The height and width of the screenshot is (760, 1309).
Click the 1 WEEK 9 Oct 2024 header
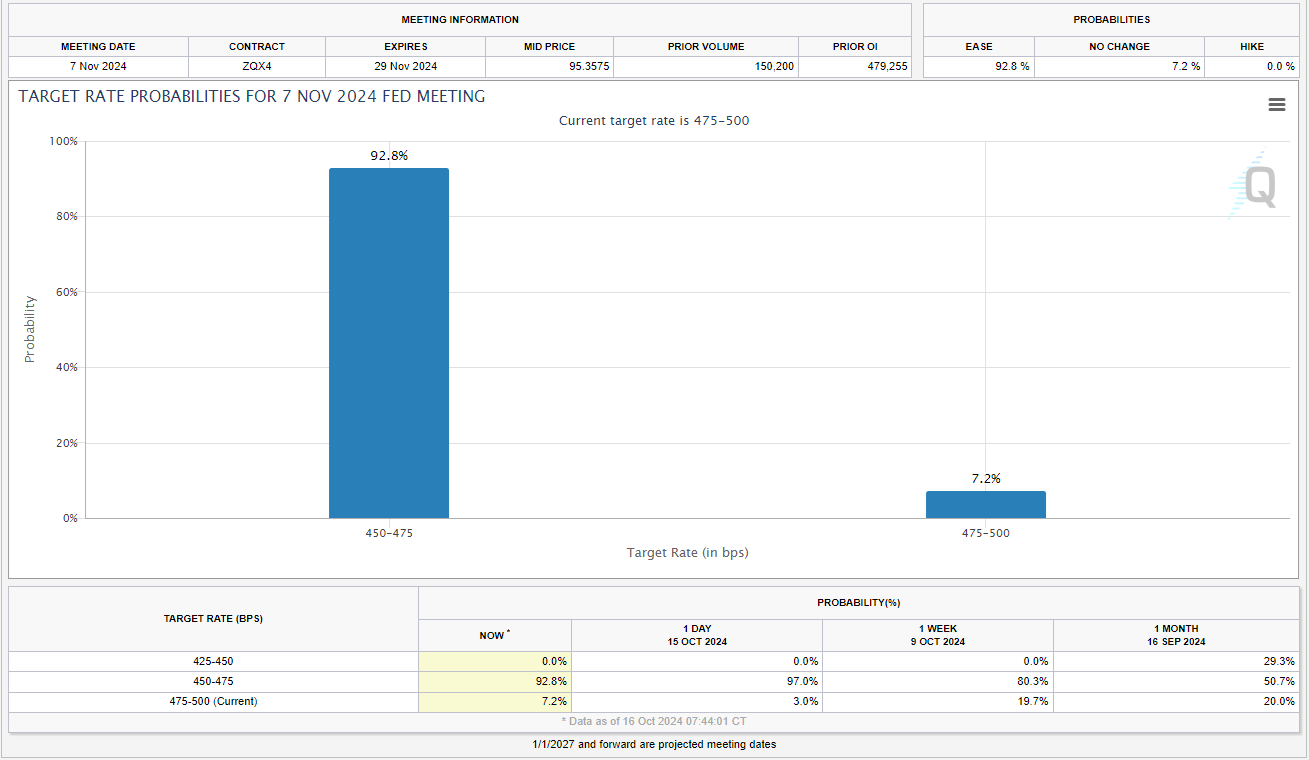tap(937, 635)
